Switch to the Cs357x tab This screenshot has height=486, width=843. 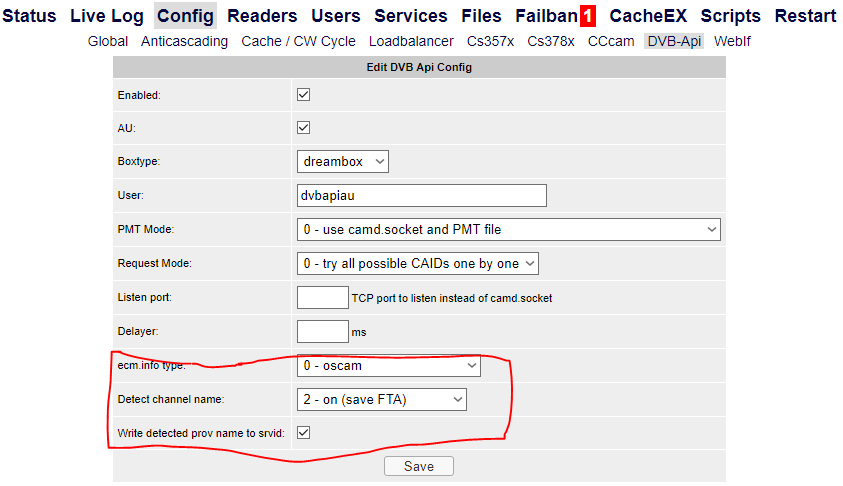pyautogui.click(x=490, y=41)
